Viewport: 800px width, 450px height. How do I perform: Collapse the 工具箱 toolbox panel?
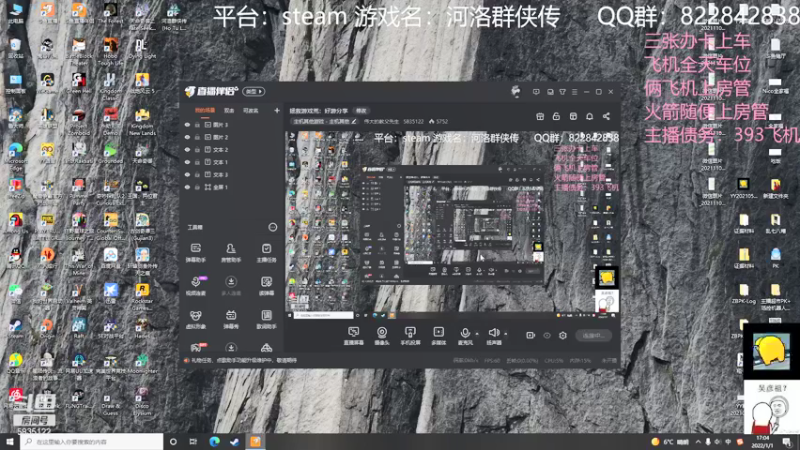pyautogui.click(x=272, y=227)
